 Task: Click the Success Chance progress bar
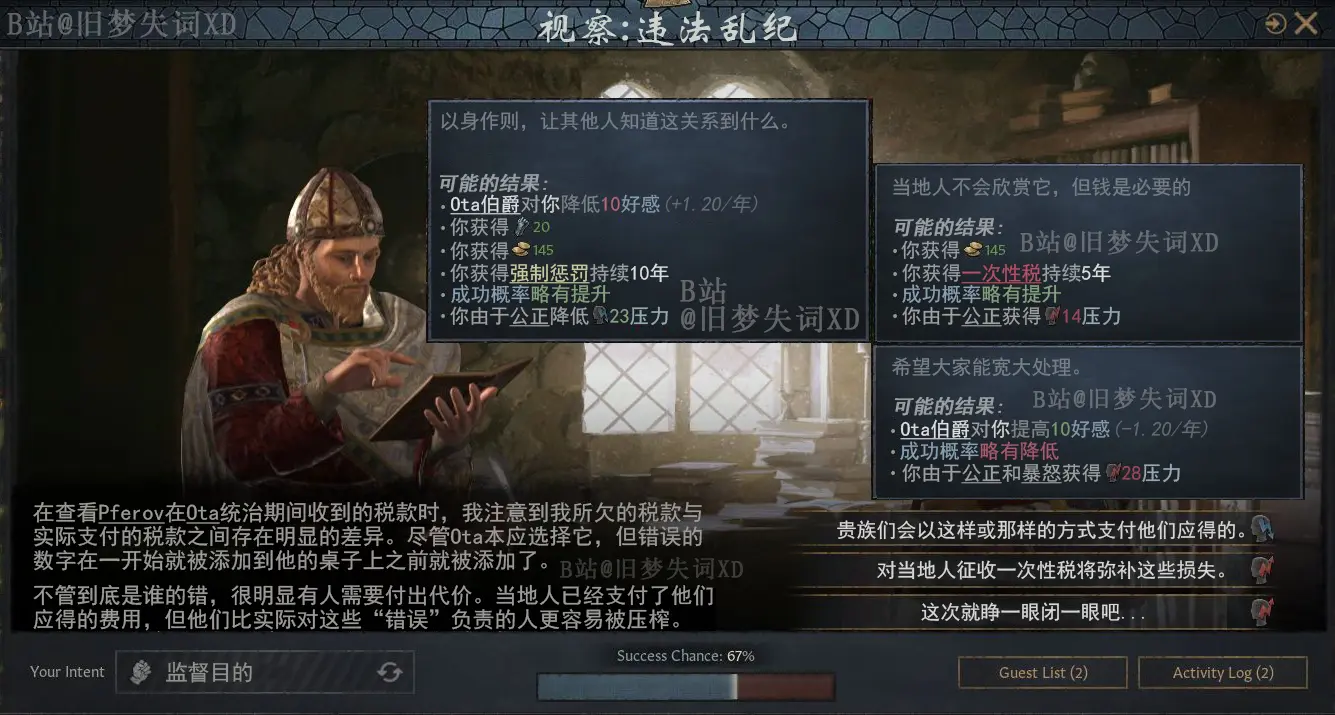click(685, 687)
